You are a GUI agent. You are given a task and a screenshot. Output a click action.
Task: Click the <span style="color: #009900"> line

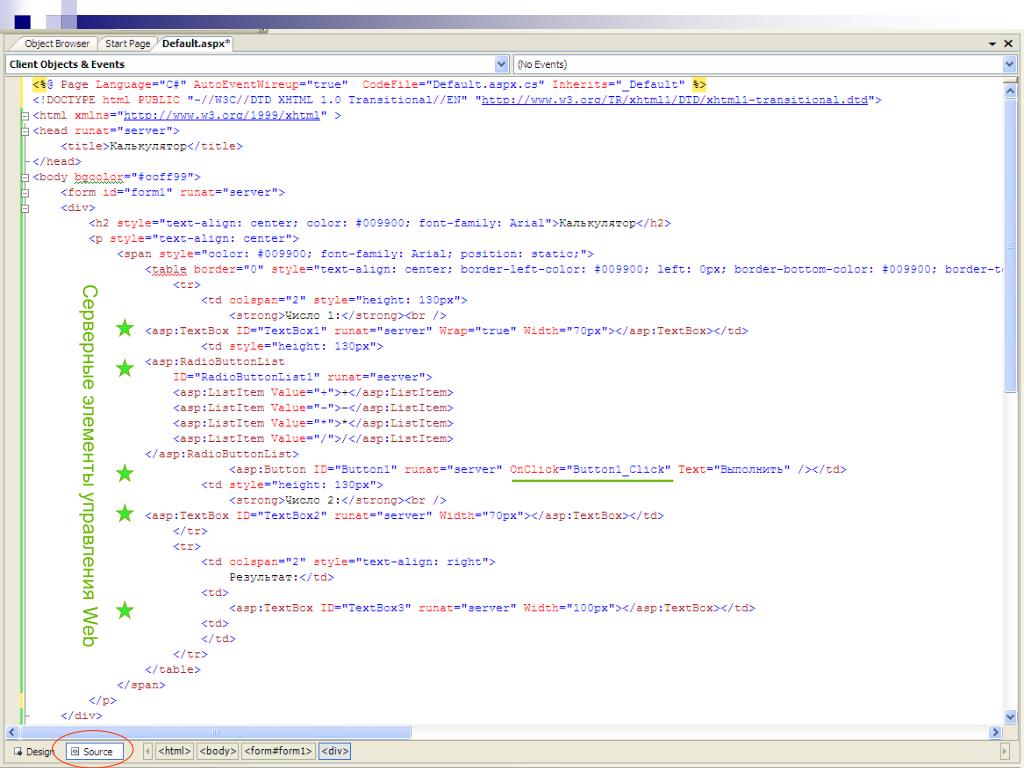click(x=355, y=254)
